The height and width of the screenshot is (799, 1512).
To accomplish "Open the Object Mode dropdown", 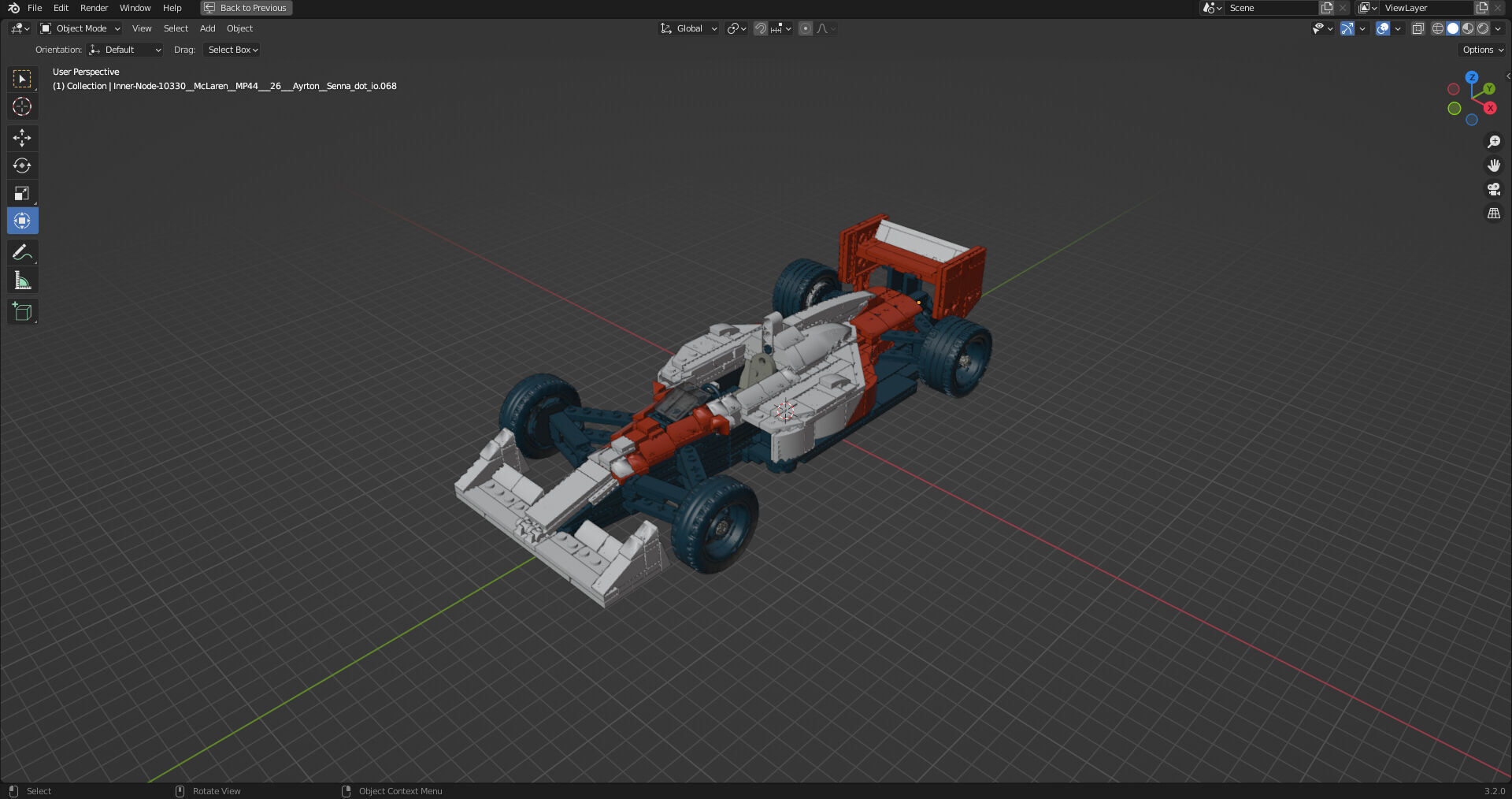I will point(80,28).
